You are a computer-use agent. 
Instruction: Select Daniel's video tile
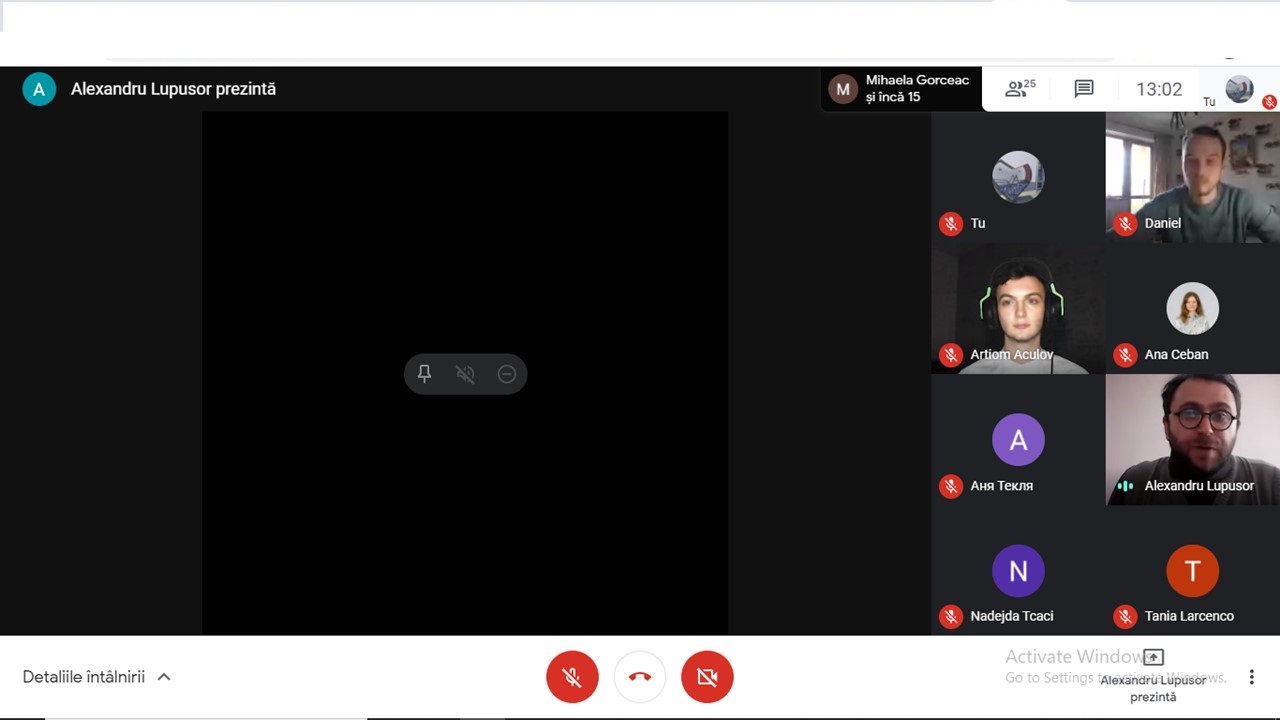tap(1192, 177)
